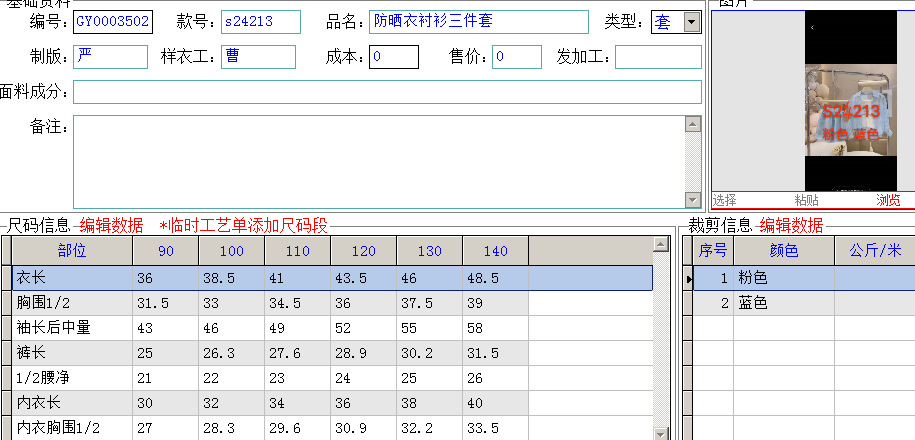Click inside the 备注 text area
915x440 pixels.
click(x=379, y=162)
